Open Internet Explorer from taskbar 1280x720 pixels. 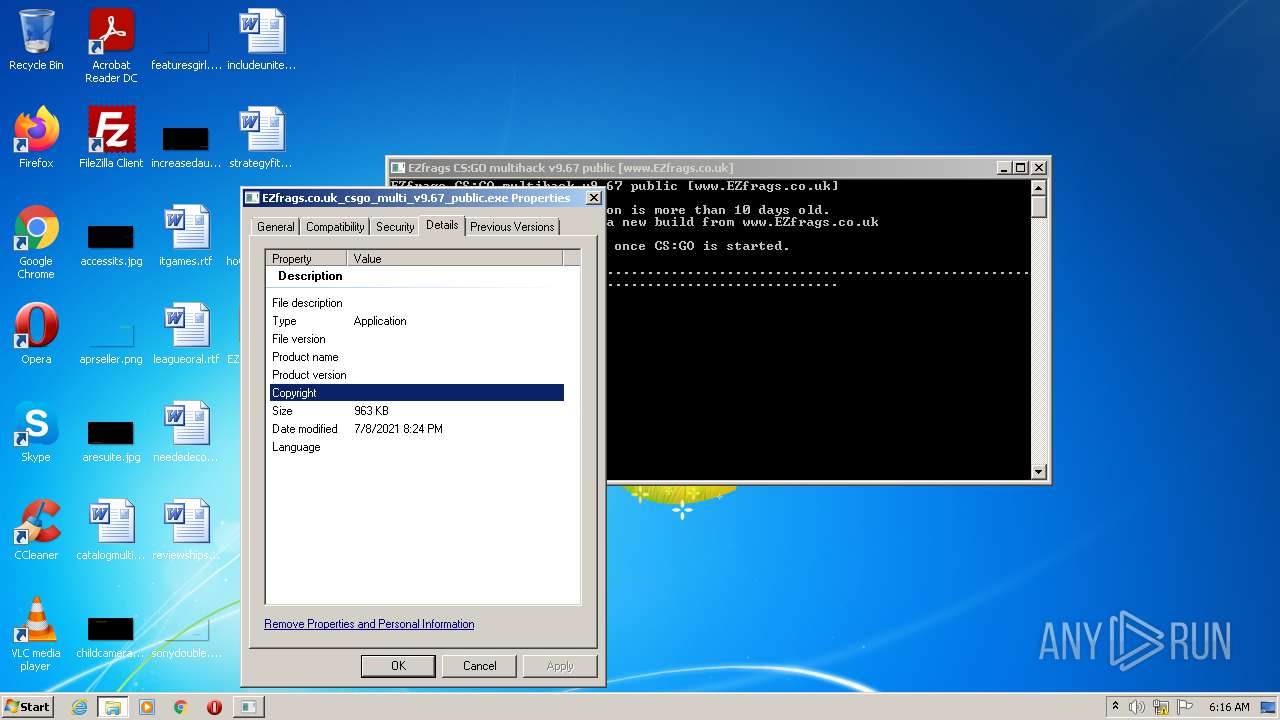click(79, 707)
